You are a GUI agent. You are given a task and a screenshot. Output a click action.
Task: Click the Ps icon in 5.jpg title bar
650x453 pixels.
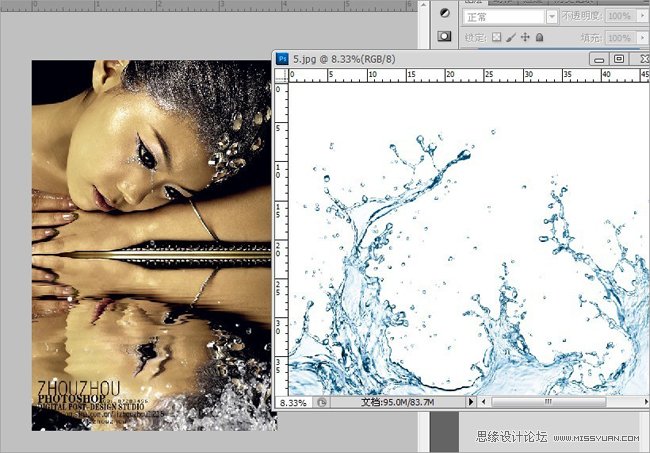pos(282,59)
